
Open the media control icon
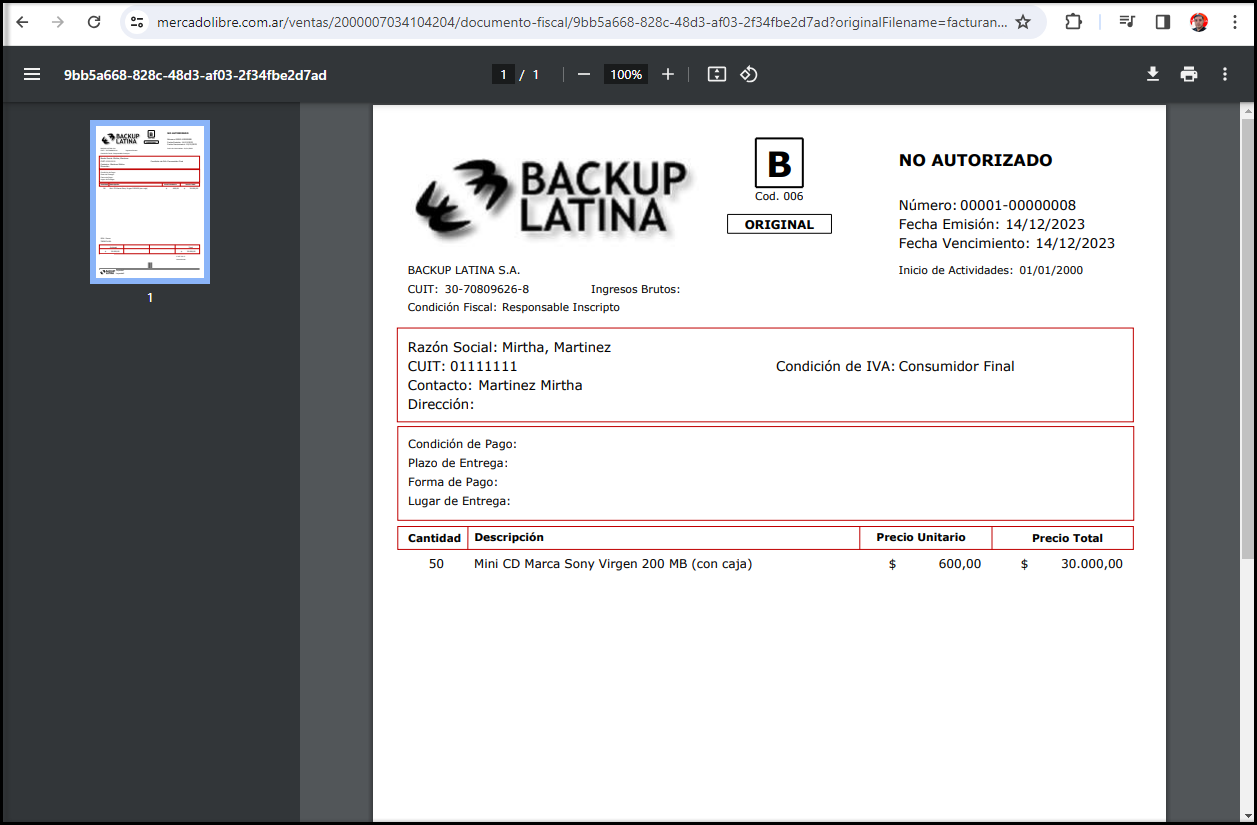(1127, 22)
